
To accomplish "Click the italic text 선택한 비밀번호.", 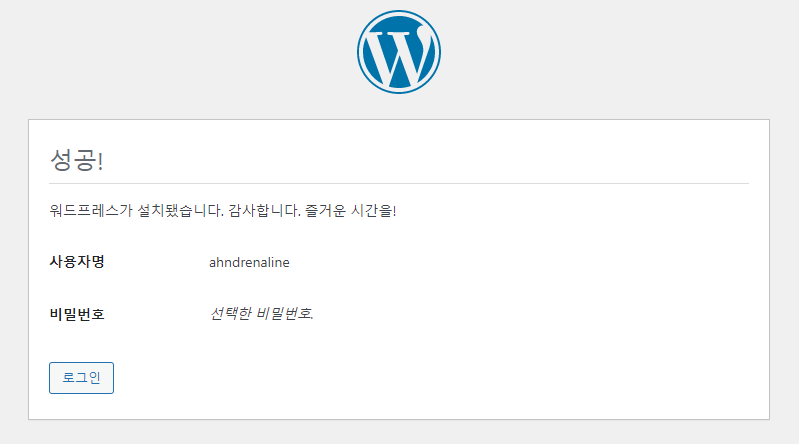I will click(261, 314).
